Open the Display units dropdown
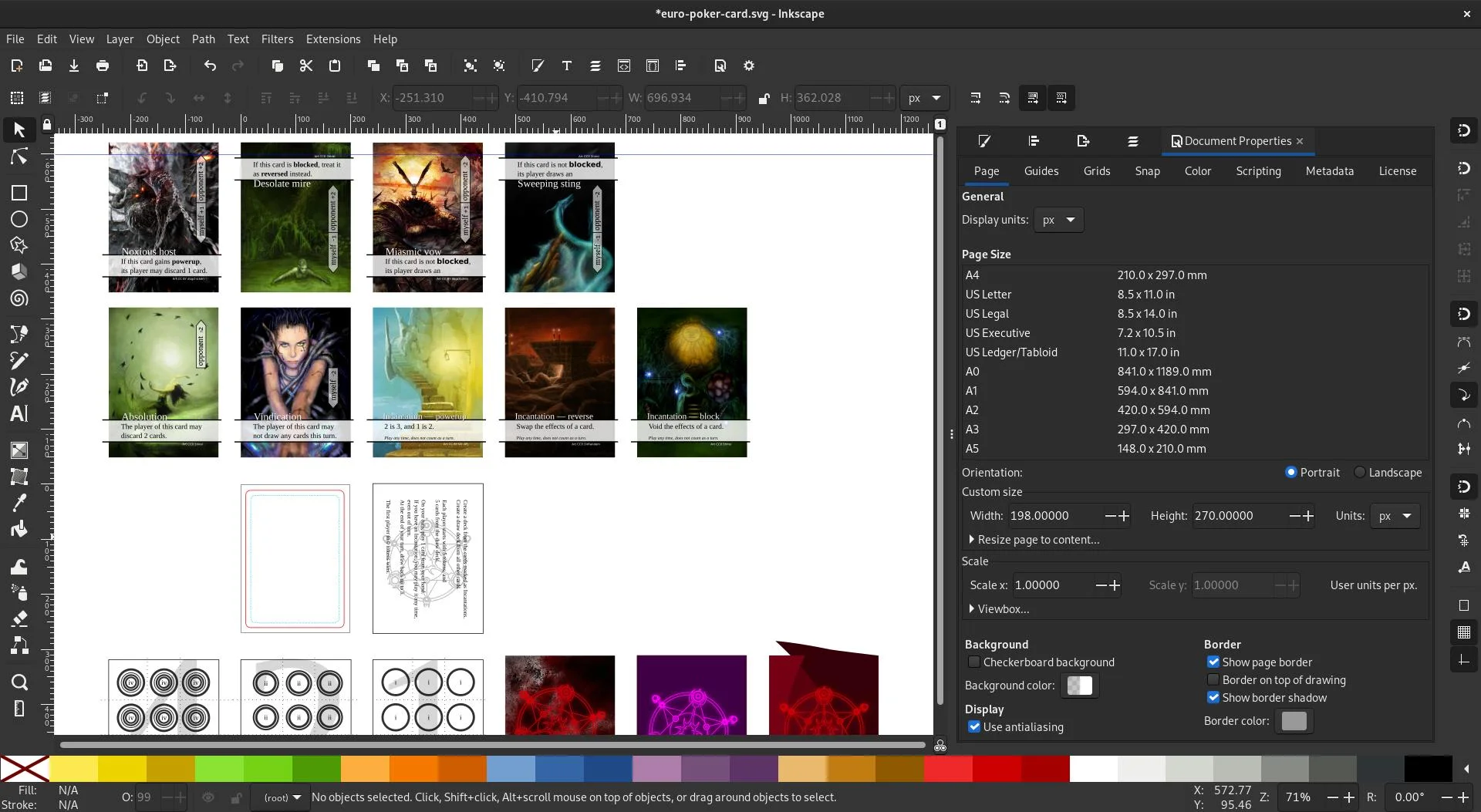Viewport: 1481px width, 812px height. tap(1058, 220)
